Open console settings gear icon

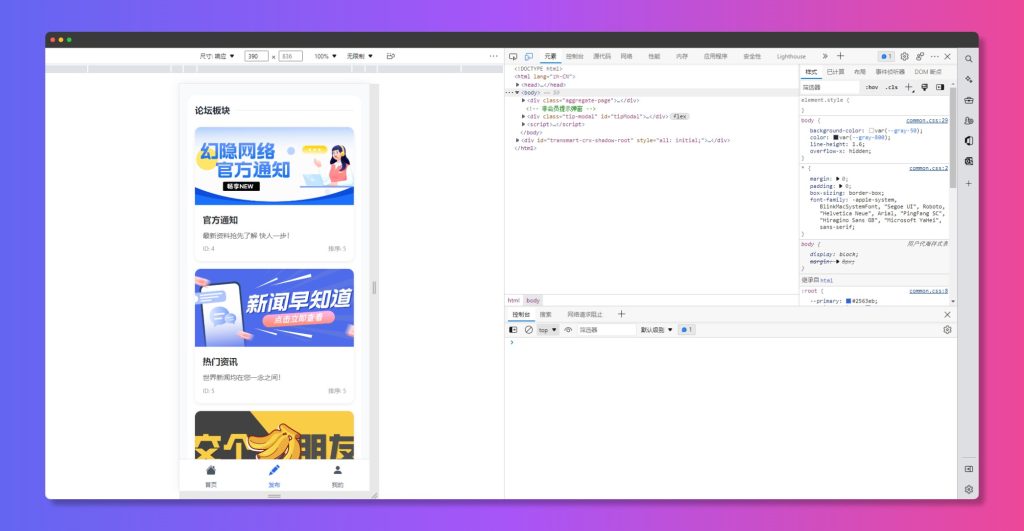point(947,329)
